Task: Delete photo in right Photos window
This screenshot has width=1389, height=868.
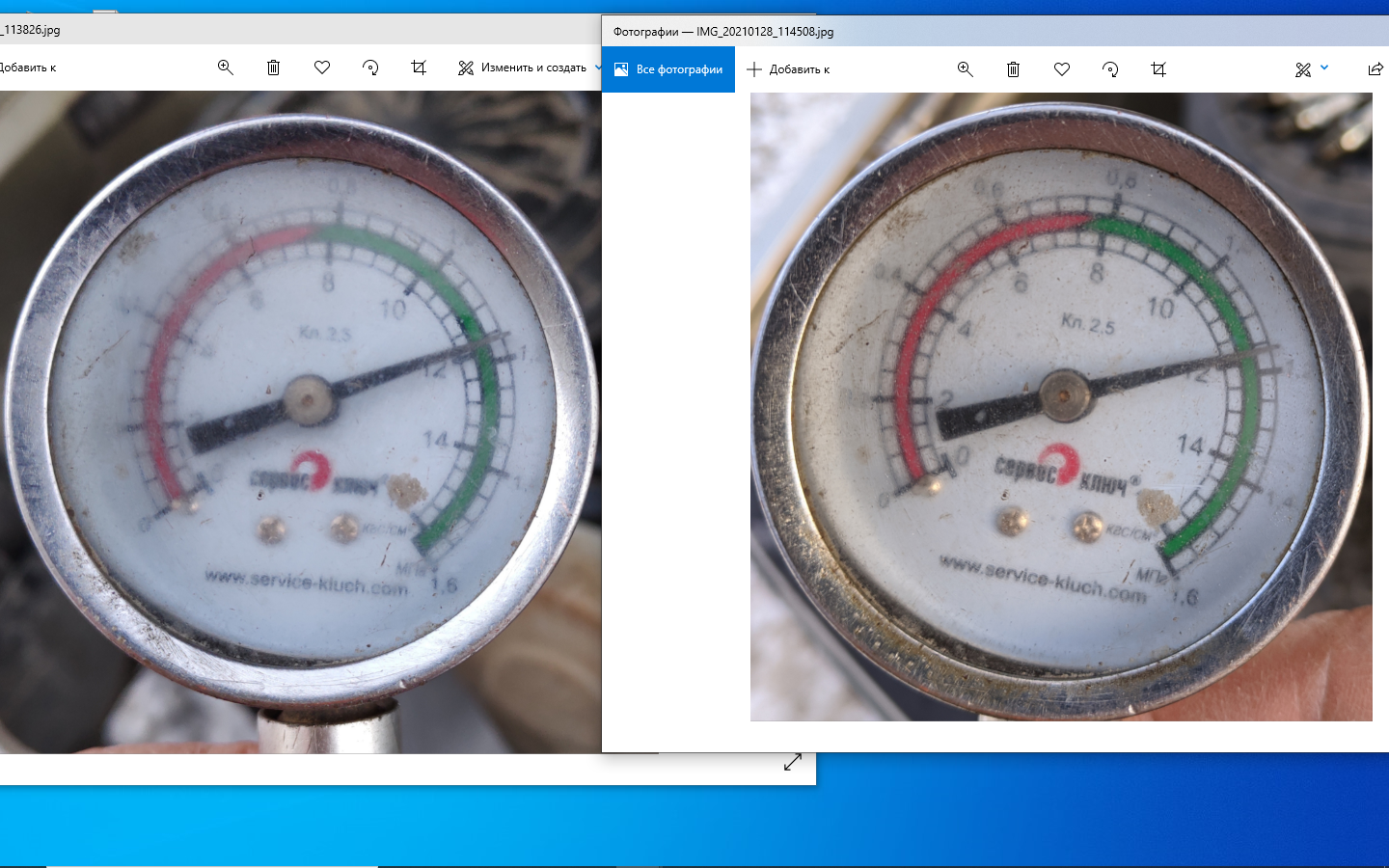Action: click(x=1014, y=69)
